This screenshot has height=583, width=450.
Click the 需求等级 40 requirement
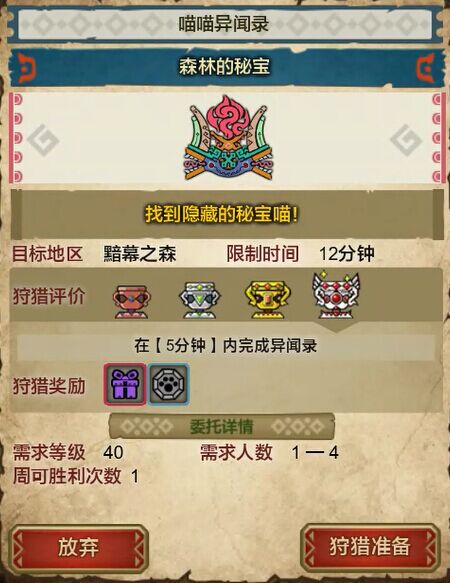tap(68, 452)
